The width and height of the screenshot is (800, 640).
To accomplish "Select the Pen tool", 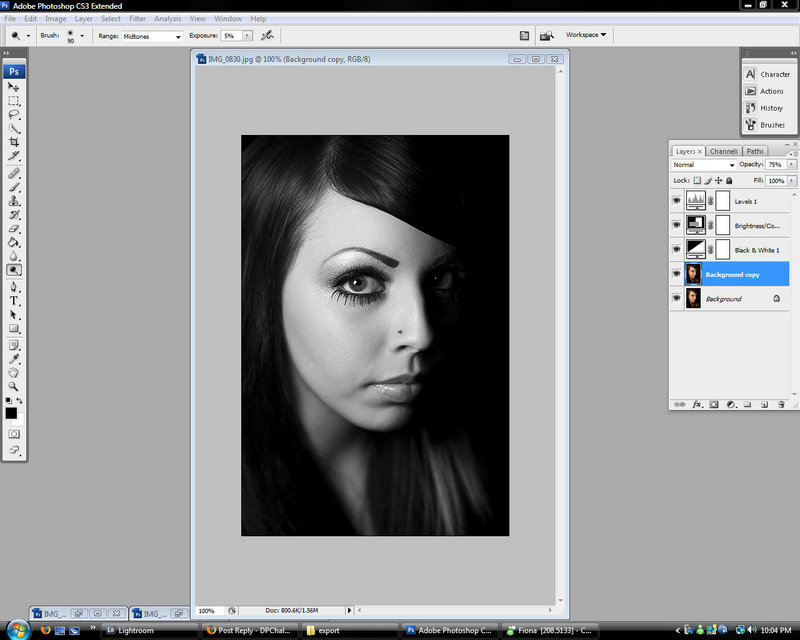I will tap(14, 287).
